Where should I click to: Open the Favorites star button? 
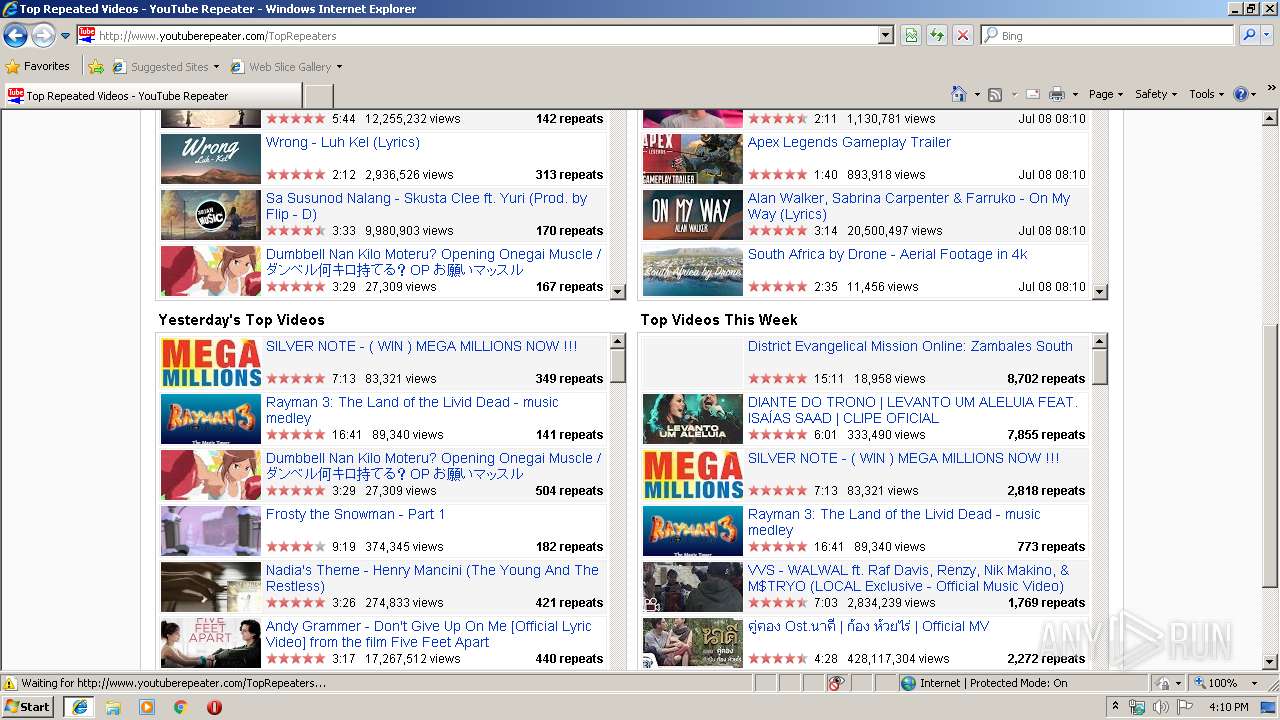coord(38,66)
